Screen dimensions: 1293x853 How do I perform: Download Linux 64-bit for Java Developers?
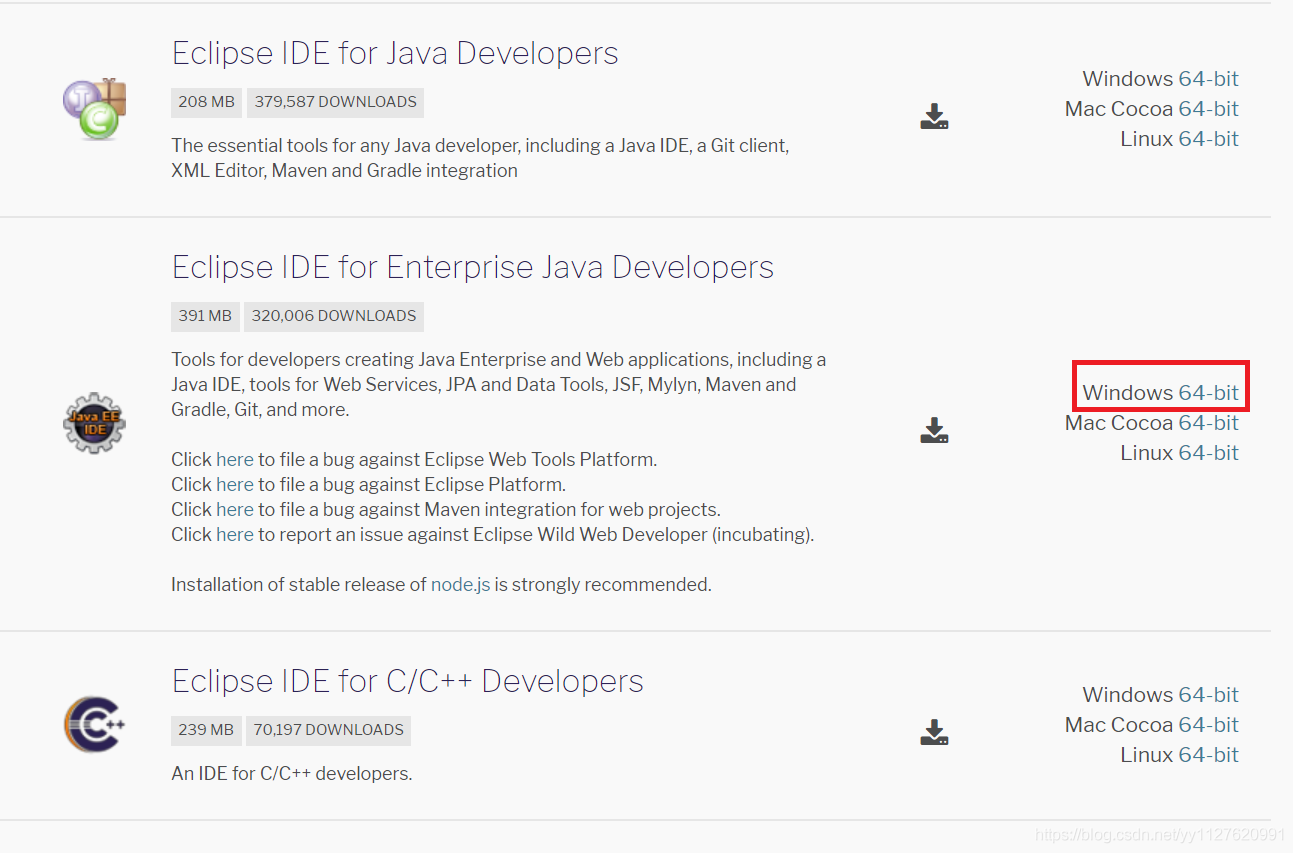point(1208,139)
